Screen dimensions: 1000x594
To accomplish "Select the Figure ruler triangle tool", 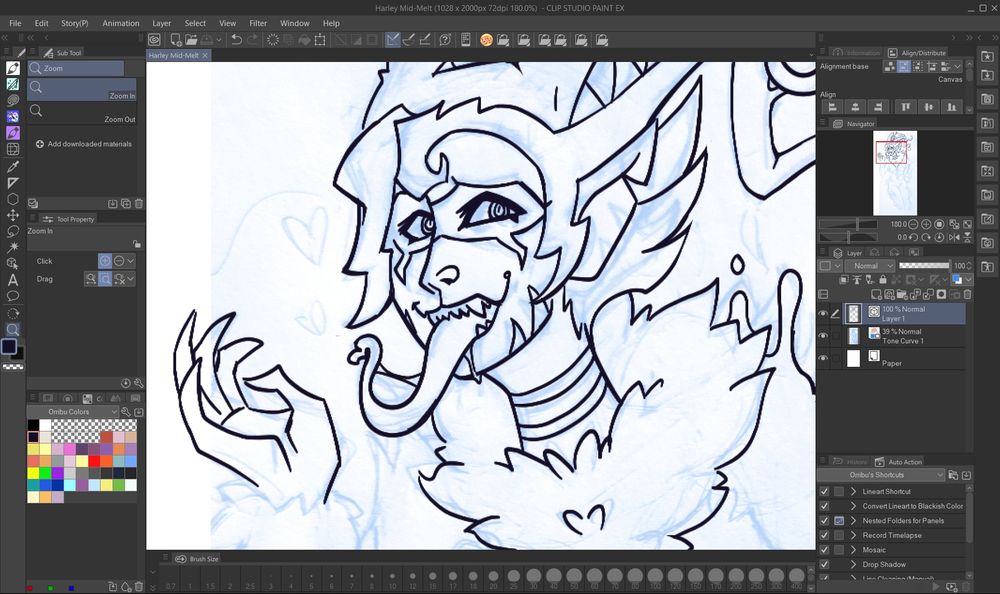I will click(x=13, y=182).
